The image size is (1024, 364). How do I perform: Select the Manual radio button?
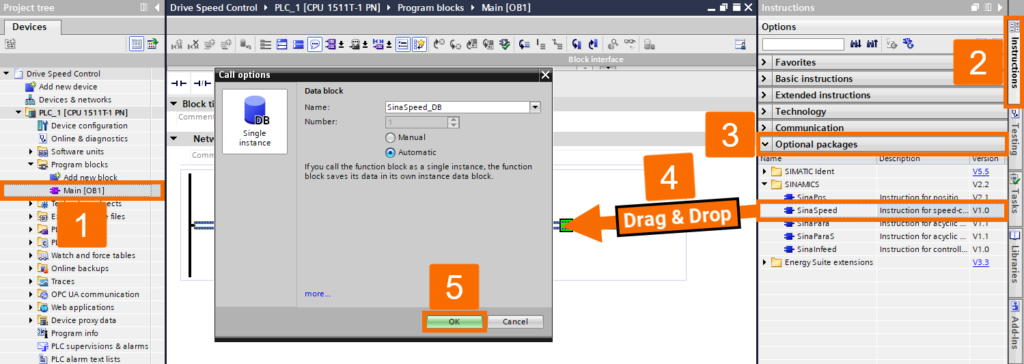coord(391,138)
